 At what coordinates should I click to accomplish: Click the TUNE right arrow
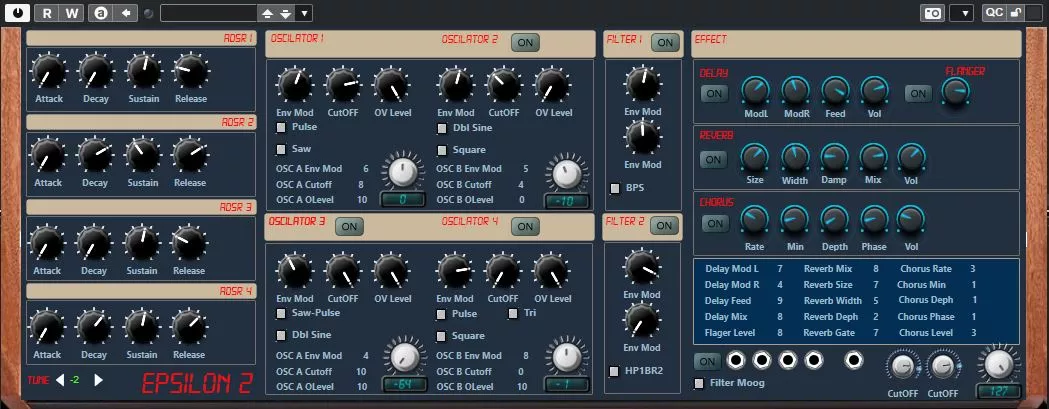pyautogui.click(x=97, y=380)
